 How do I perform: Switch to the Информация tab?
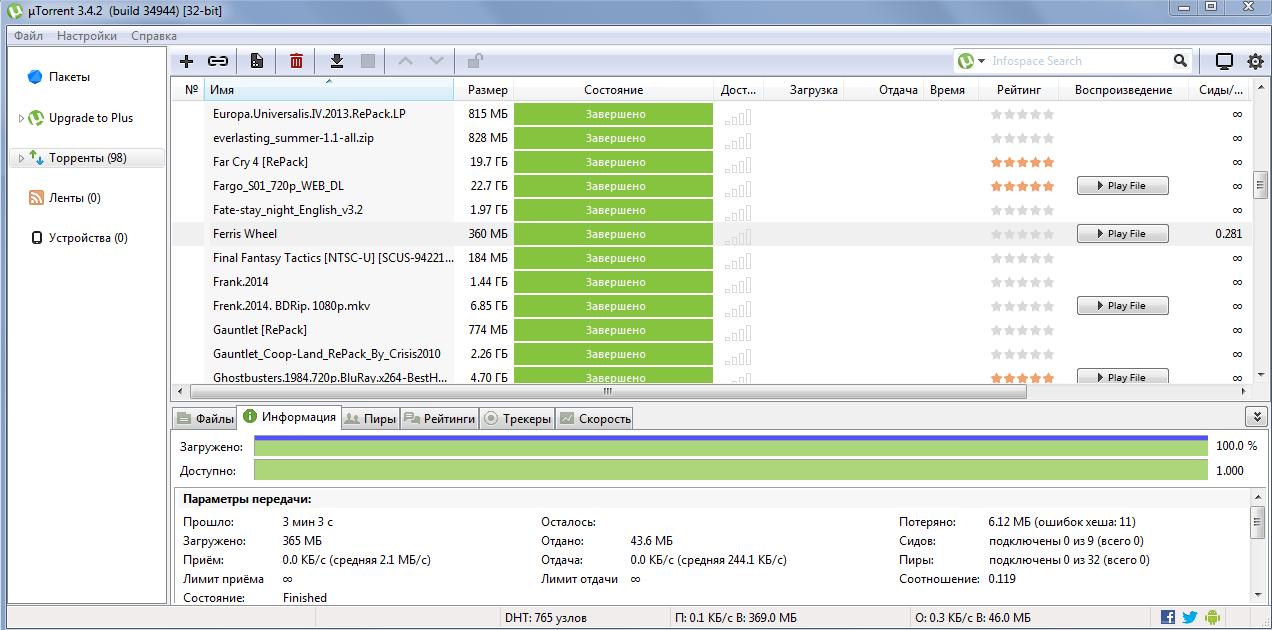(290, 417)
